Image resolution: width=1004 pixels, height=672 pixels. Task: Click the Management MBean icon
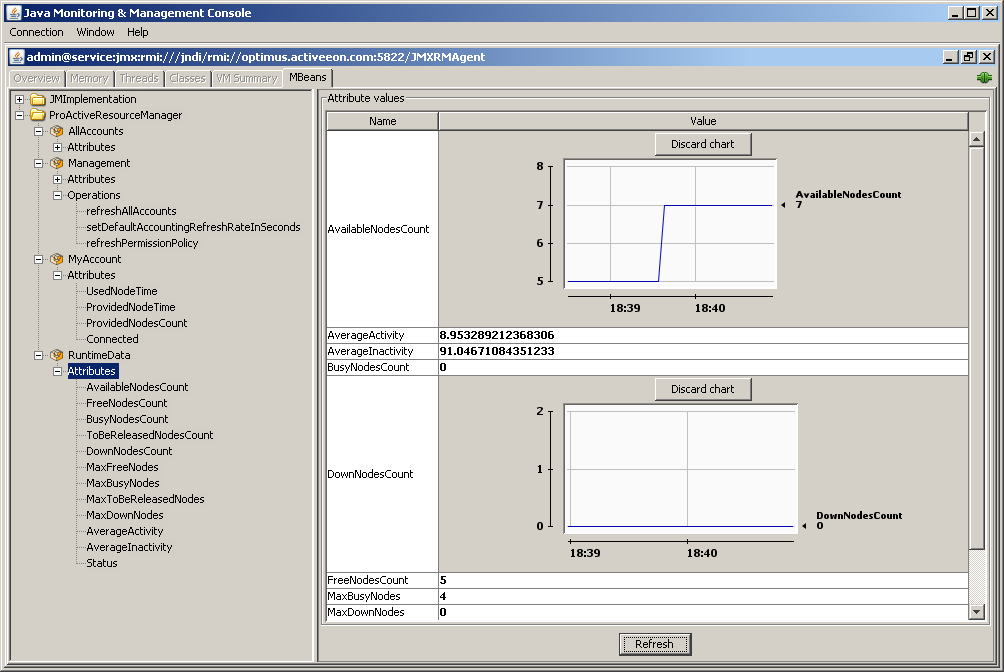pos(57,163)
